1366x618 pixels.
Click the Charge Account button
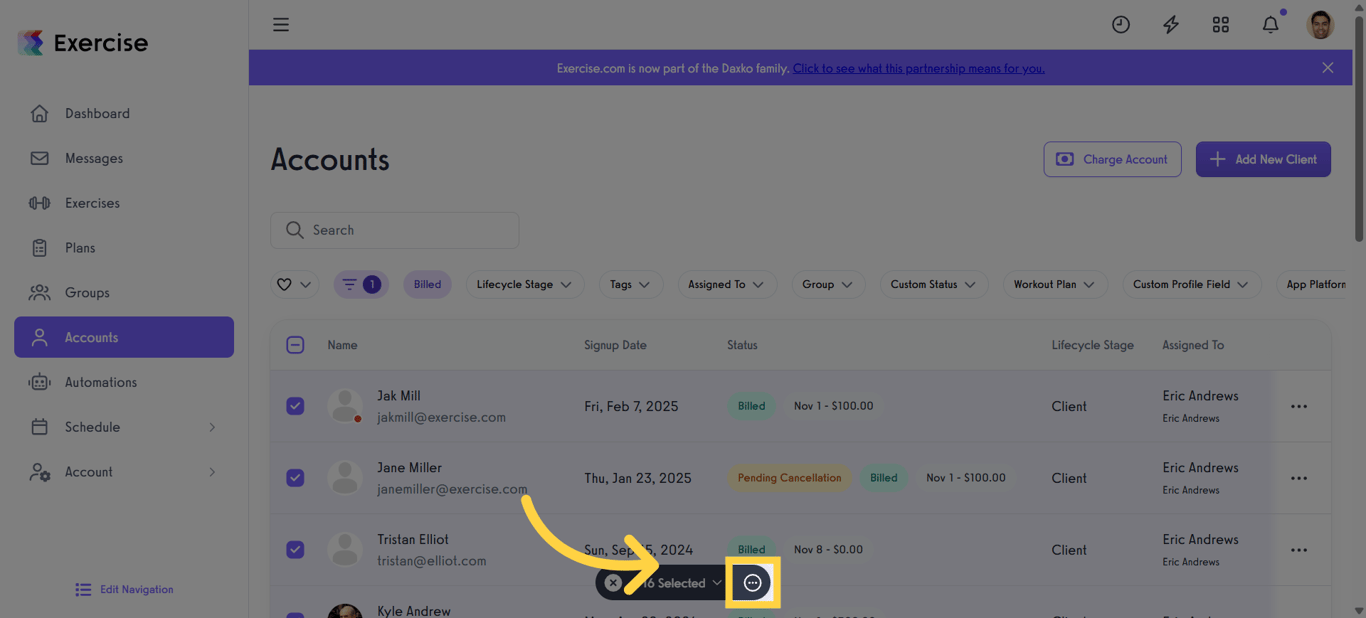tap(1112, 159)
